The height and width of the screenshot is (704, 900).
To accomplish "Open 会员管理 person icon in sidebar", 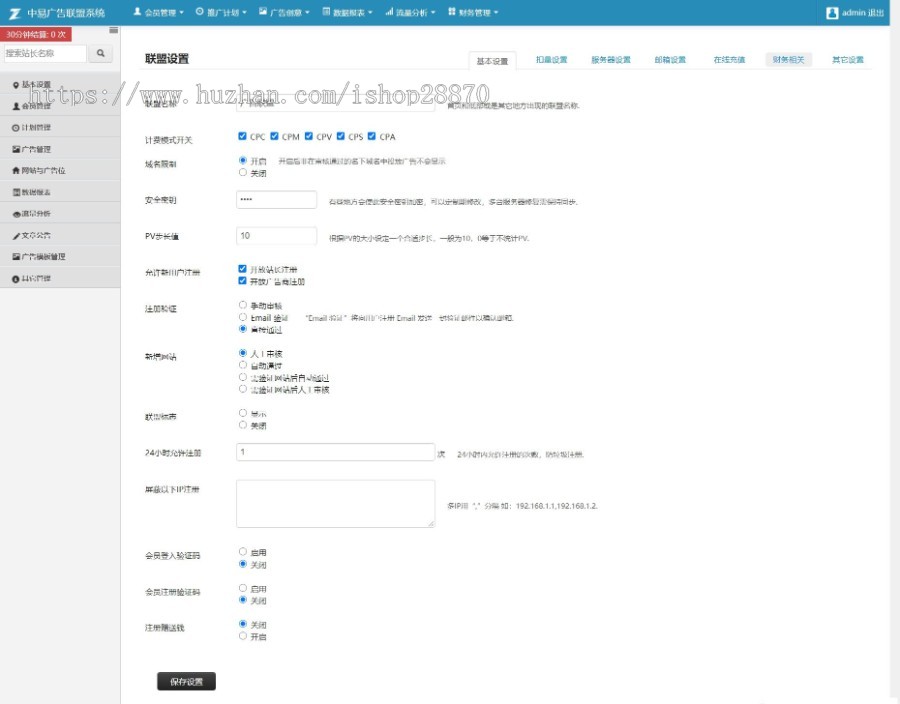I will pyautogui.click(x=16, y=106).
